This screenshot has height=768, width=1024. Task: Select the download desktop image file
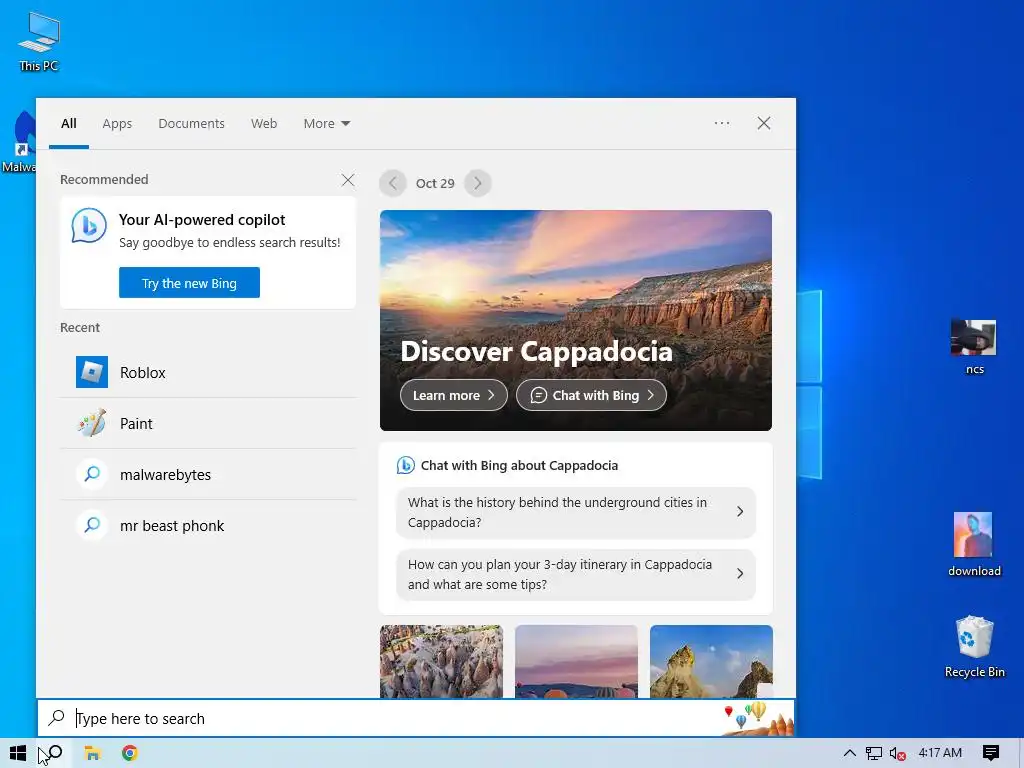point(974,545)
